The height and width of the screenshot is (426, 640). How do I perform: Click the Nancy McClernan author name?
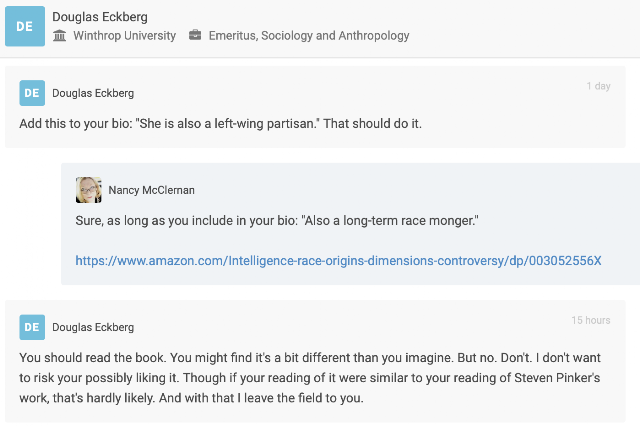point(151,190)
